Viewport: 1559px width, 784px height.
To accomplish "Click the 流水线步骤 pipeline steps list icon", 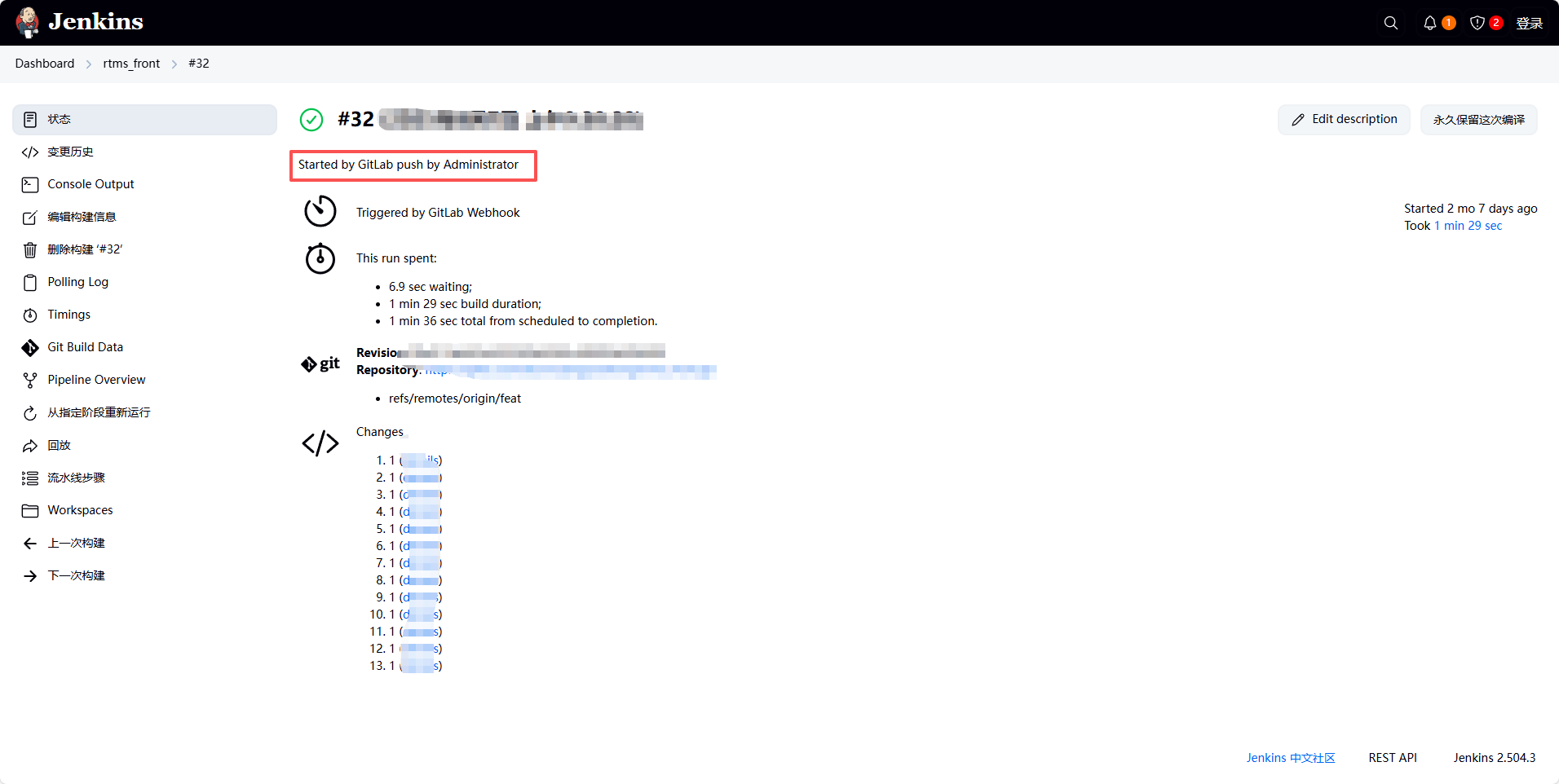I will (x=30, y=478).
